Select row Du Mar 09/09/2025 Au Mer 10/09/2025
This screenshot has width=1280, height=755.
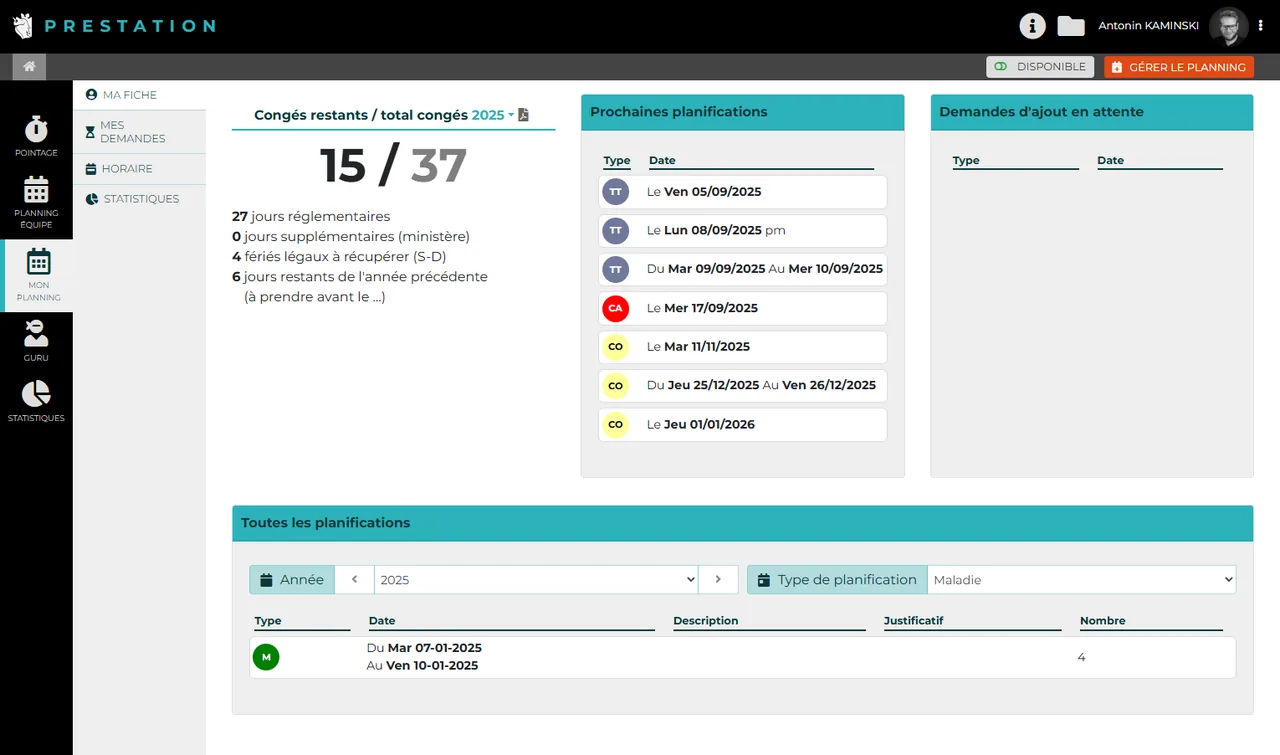click(x=742, y=269)
